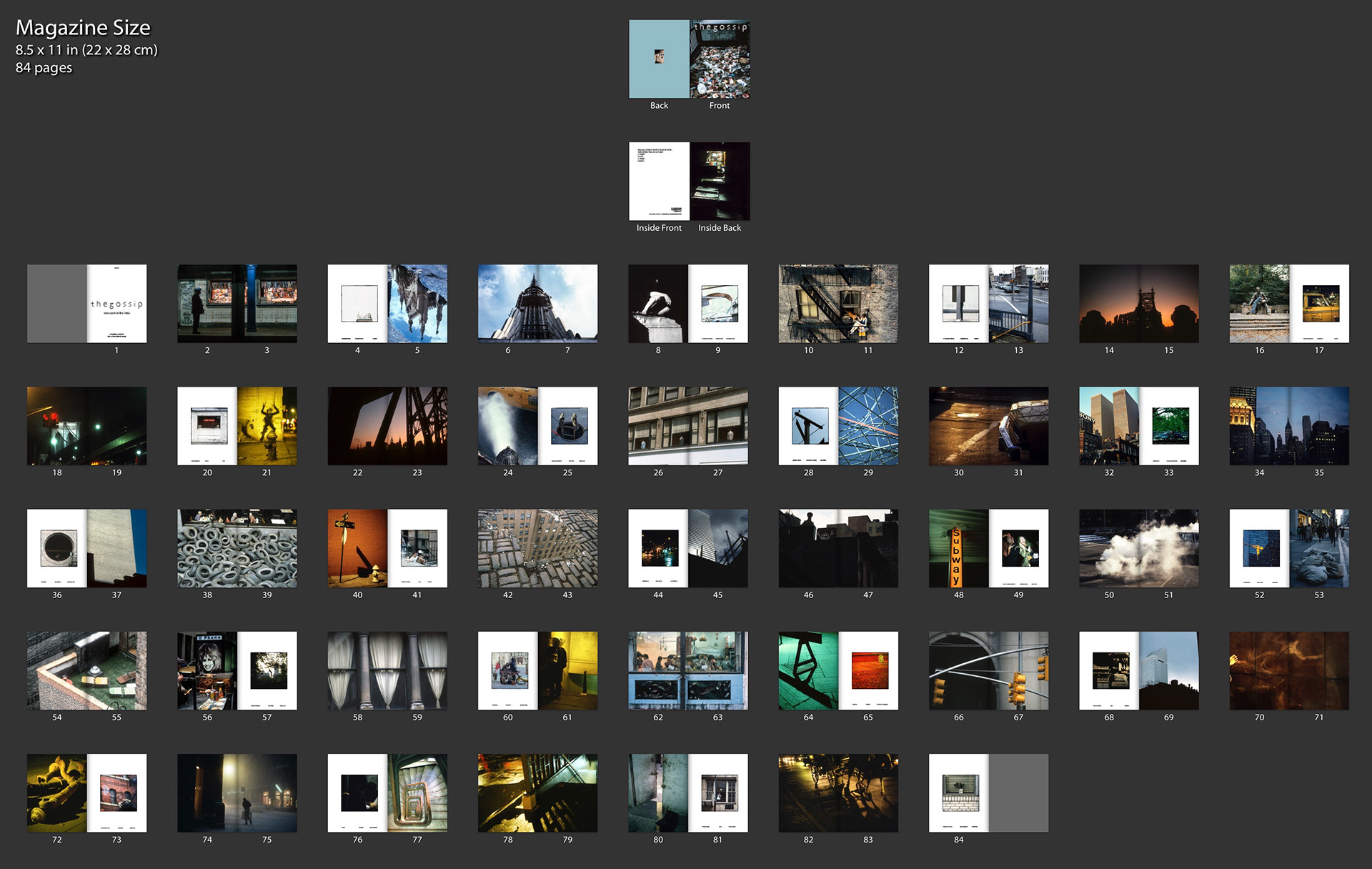Select the traffic lights spread pages 66-67

tap(988, 670)
